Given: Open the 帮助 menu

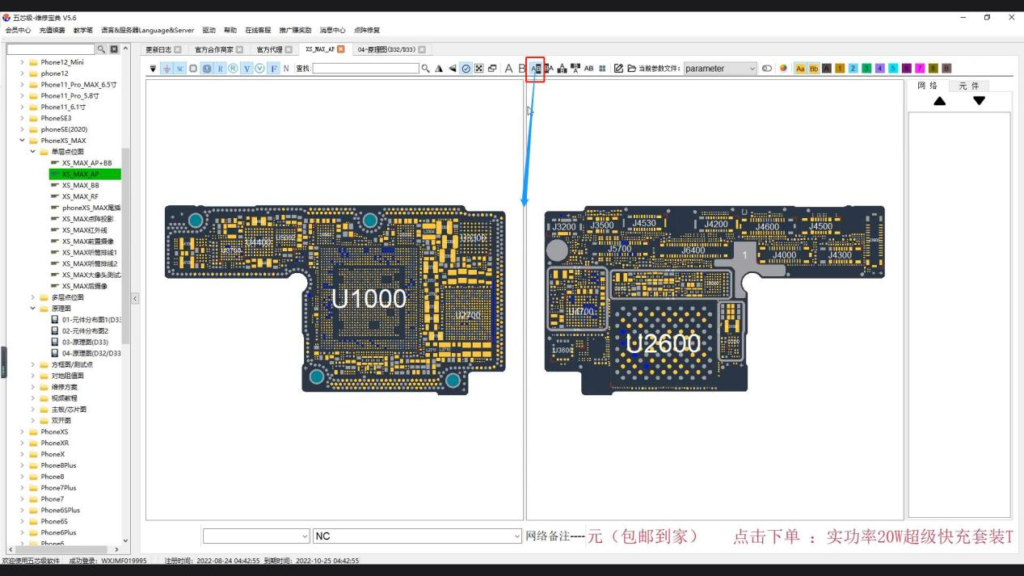Looking at the screenshot, I should point(231,30).
